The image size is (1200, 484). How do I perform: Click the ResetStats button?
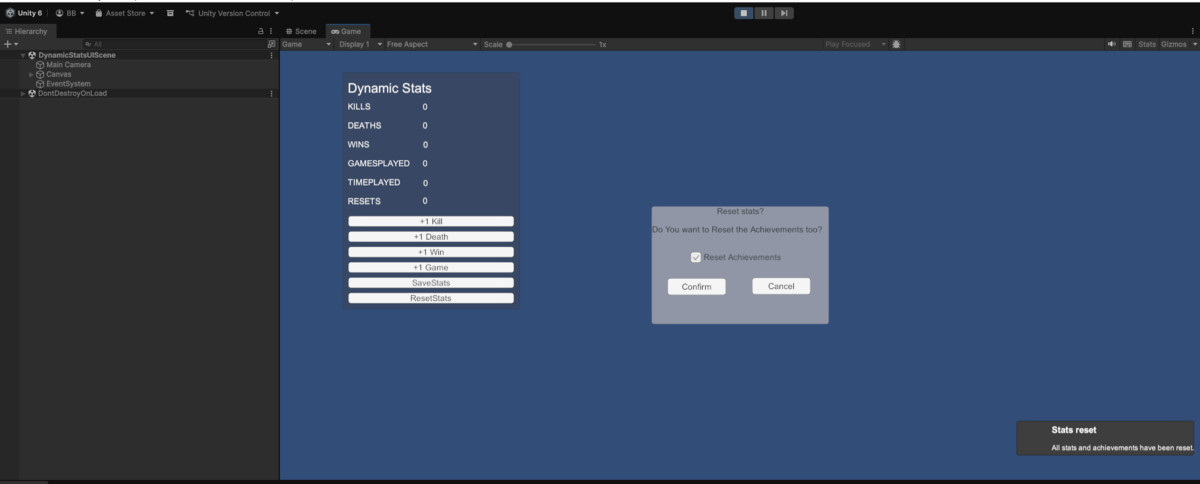431,298
